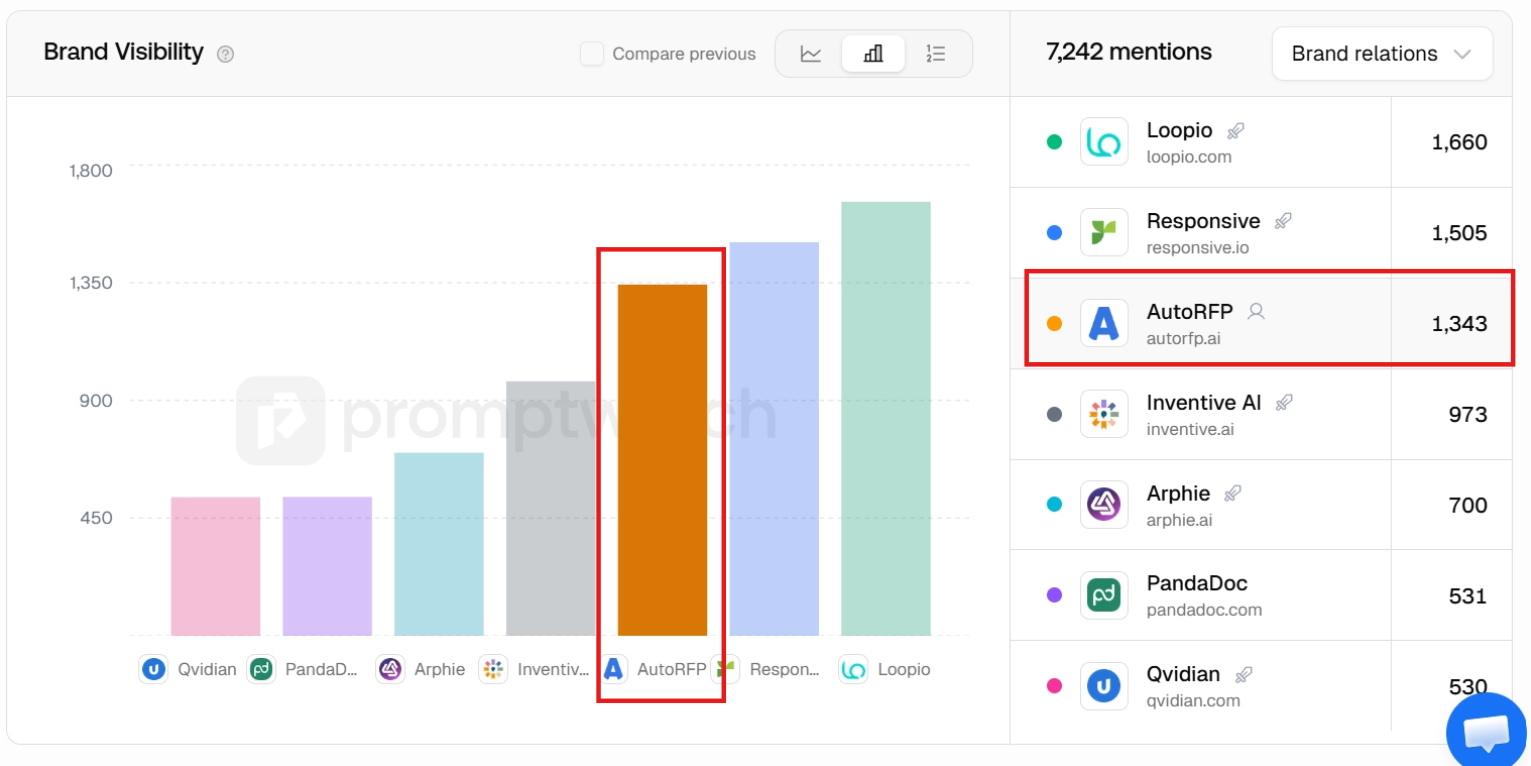The image size is (1531, 766).
Task: Click the Qvidian logo in mentions list
Action: pyautogui.click(x=1104, y=687)
